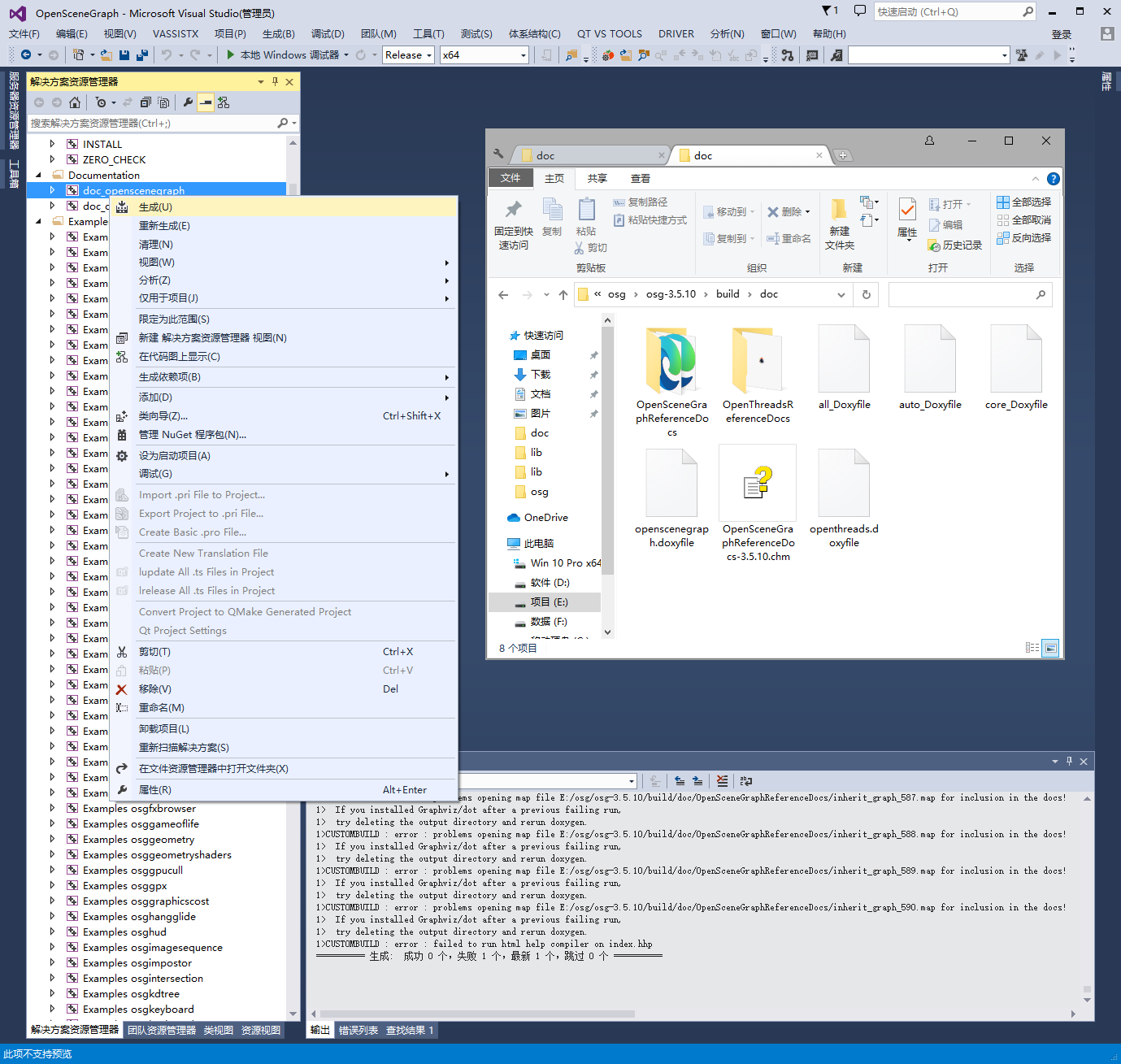Click the Solution Explorer search field
Viewport: 1121px width, 1064px height.
tap(163, 123)
